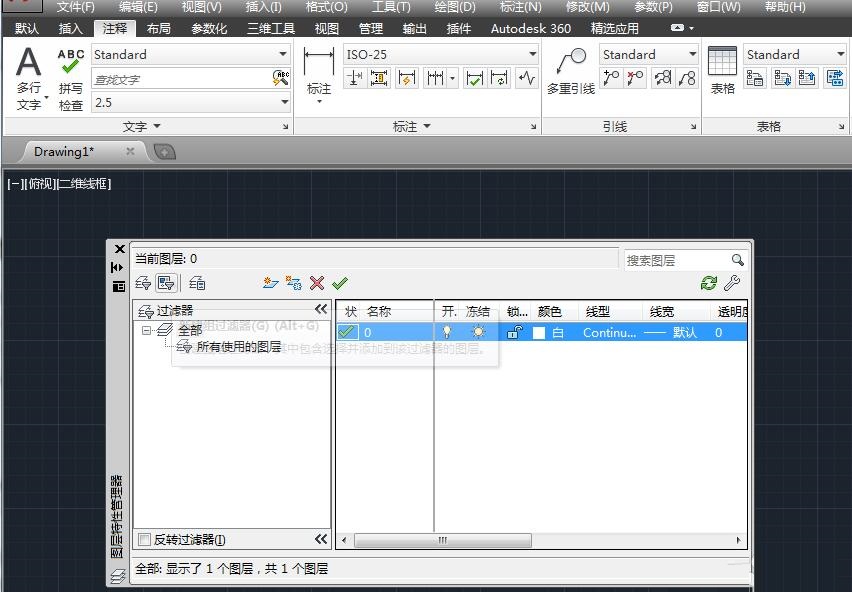
Task: Switch to the 参数化 ribbon tab
Action: point(209,28)
